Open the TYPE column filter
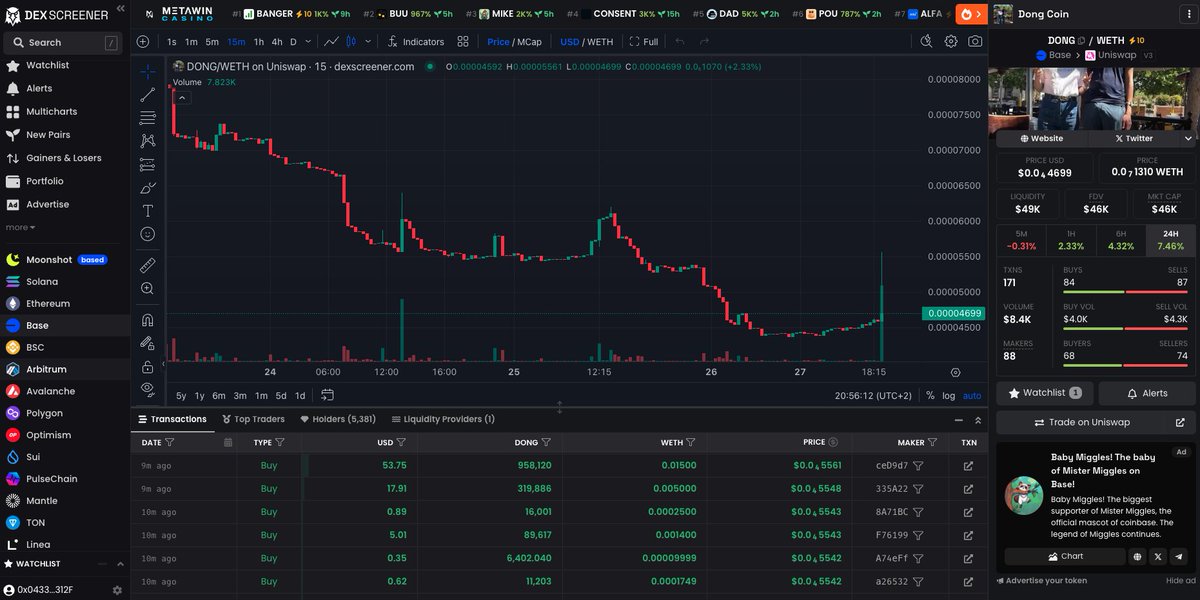This screenshot has height=600, width=1200. [x=280, y=442]
